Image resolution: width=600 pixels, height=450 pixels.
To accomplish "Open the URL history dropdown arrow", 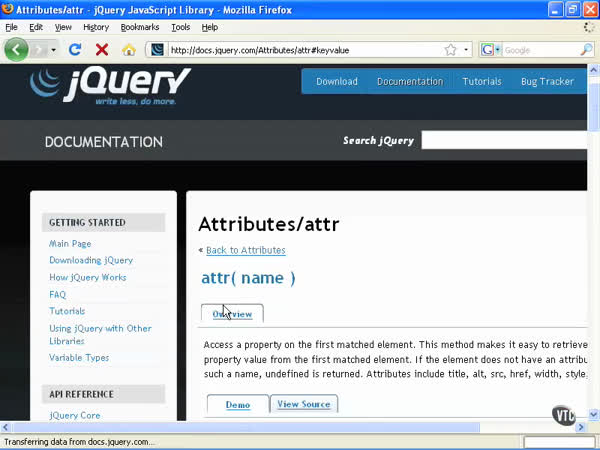I will click(467, 49).
